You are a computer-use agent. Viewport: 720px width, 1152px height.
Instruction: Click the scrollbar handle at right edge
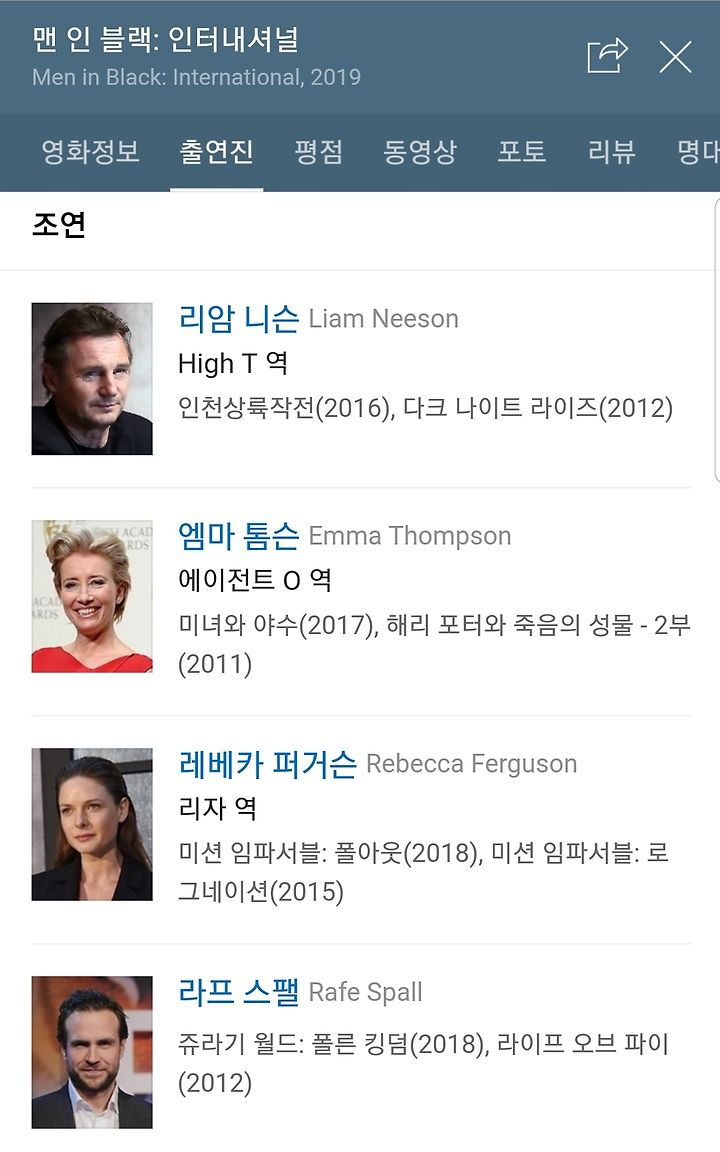point(716,338)
